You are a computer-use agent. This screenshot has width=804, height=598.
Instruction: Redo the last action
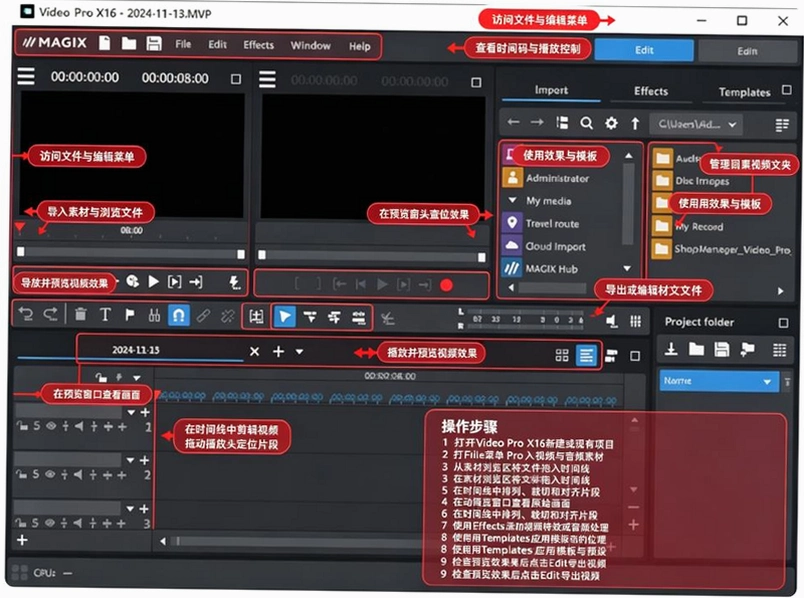point(50,314)
